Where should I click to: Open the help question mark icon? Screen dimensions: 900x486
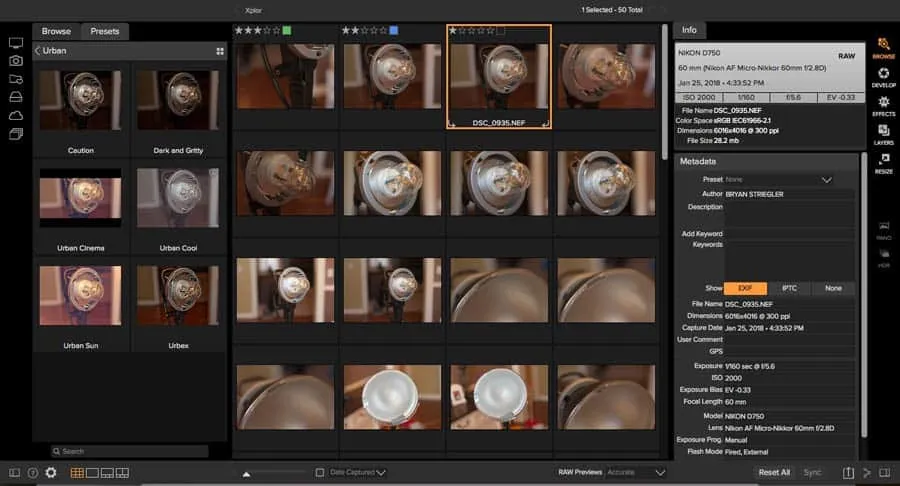pos(33,473)
